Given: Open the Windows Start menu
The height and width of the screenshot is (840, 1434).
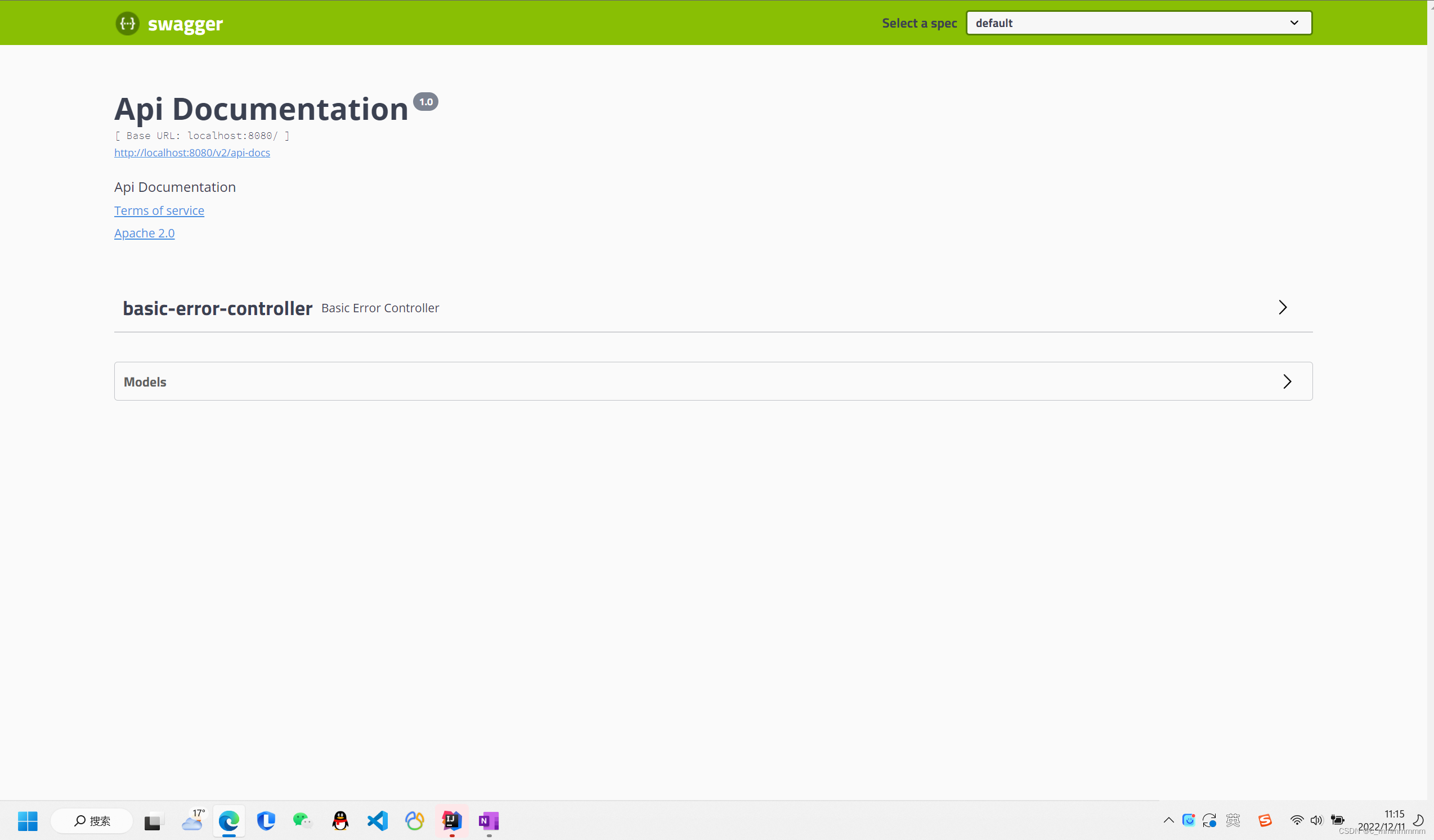Looking at the screenshot, I should pos(28,821).
